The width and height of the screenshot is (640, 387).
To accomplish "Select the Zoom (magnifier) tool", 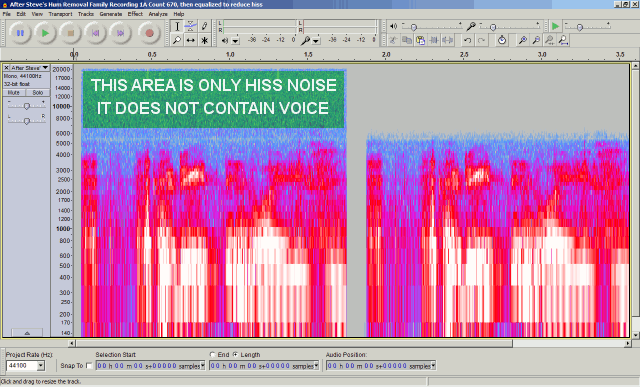I will pyautogui.click(x=177, y=40).
